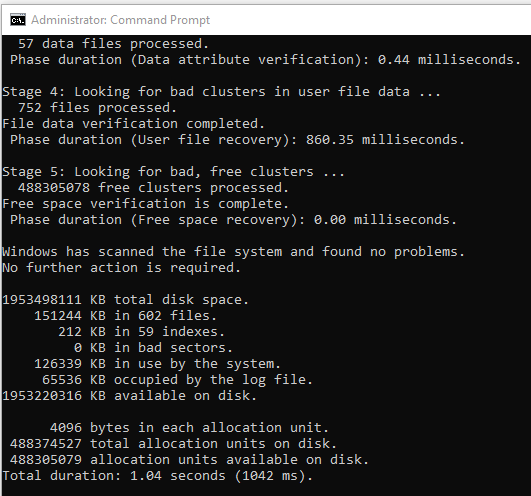Click the '4096 bytes in each allocation unit' line
Image resolution: width=531 pixels, height=496 pixels.
189,428
